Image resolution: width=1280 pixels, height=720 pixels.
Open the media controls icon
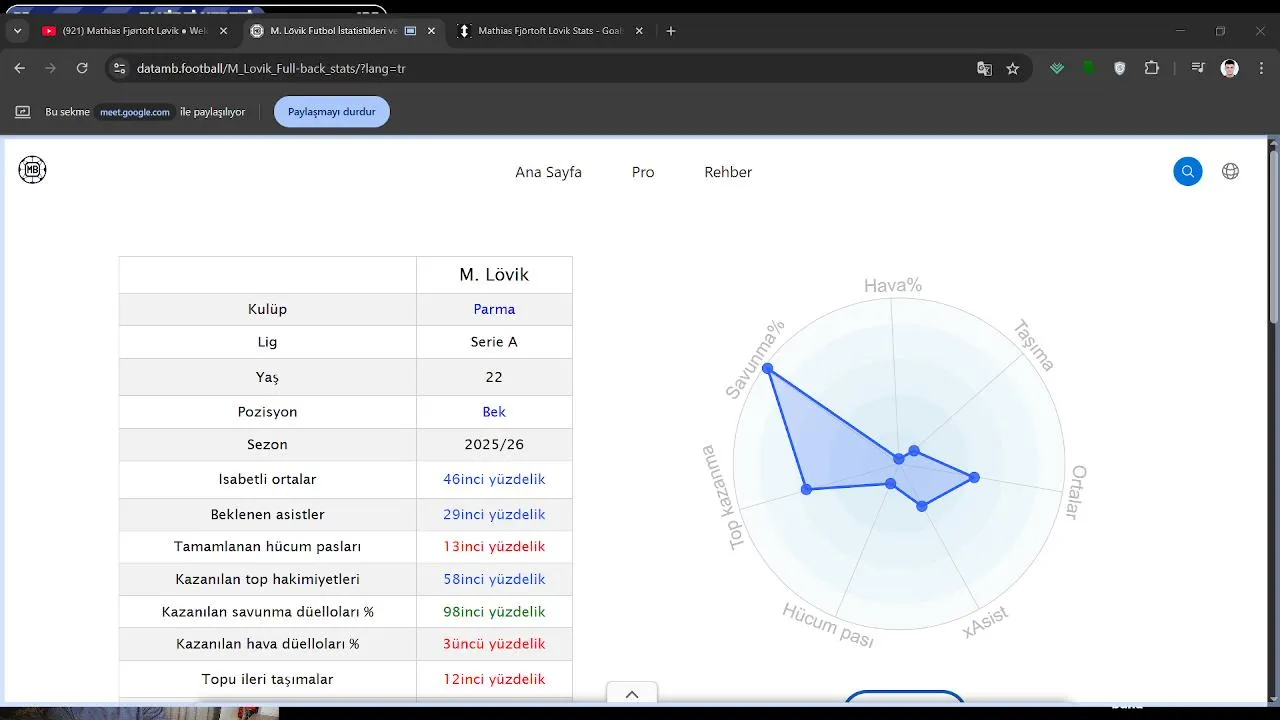click(x=1198, y=68)
